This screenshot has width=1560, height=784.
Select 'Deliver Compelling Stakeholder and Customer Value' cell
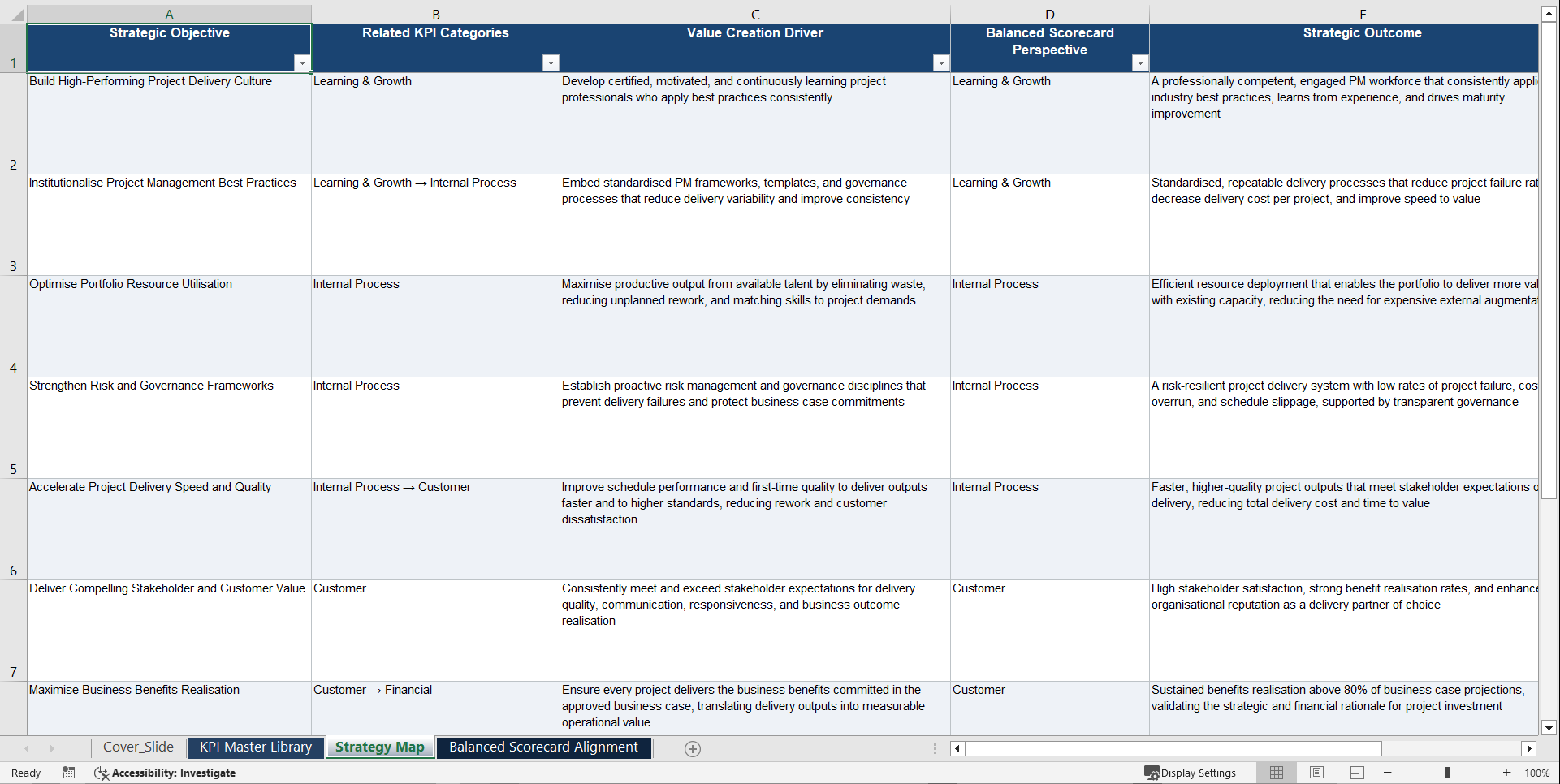tap(169, 631)
